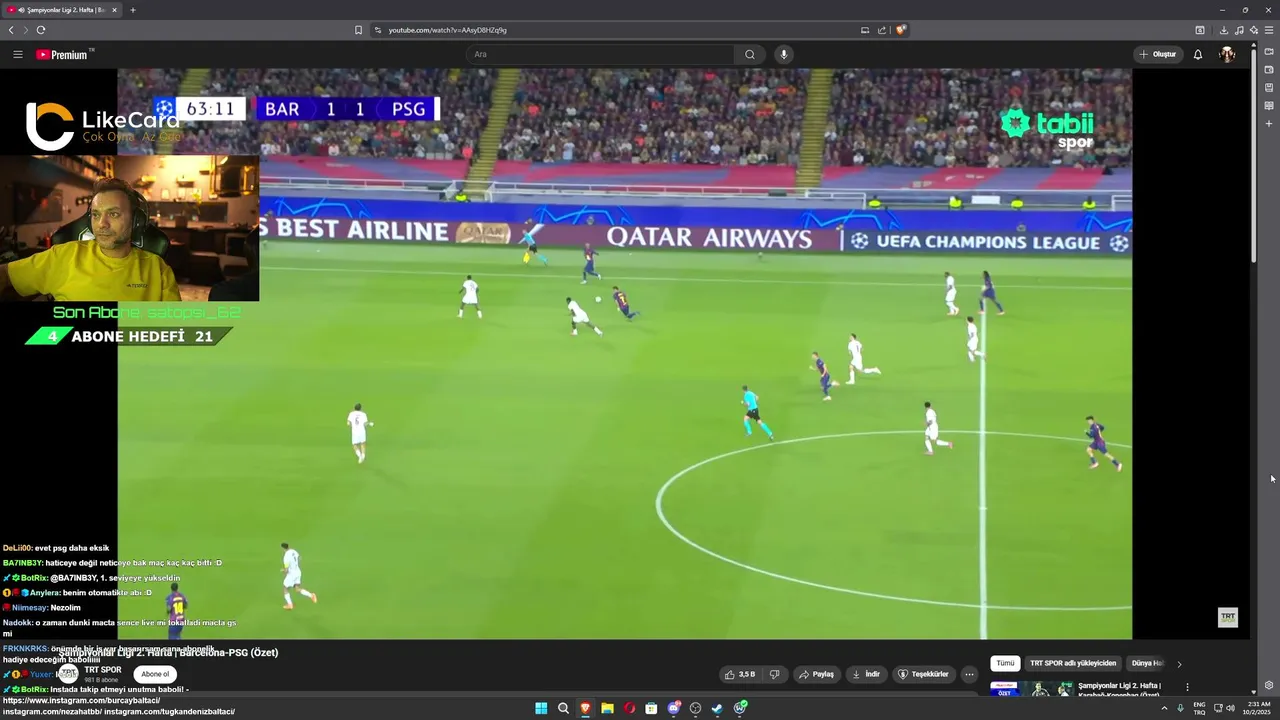The width and height of the screenshot is (1280, 720).
Task: Open the volume tray icon
Action: coord(1230,708)
